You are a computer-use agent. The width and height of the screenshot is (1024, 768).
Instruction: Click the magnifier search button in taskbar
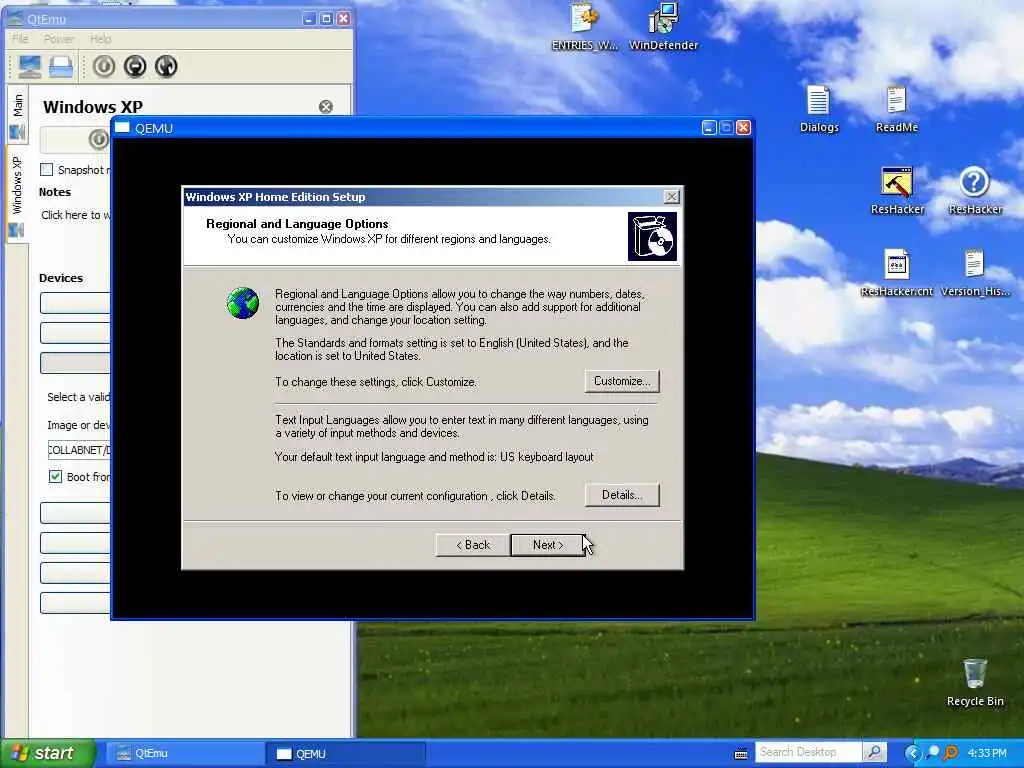[874, 752]
